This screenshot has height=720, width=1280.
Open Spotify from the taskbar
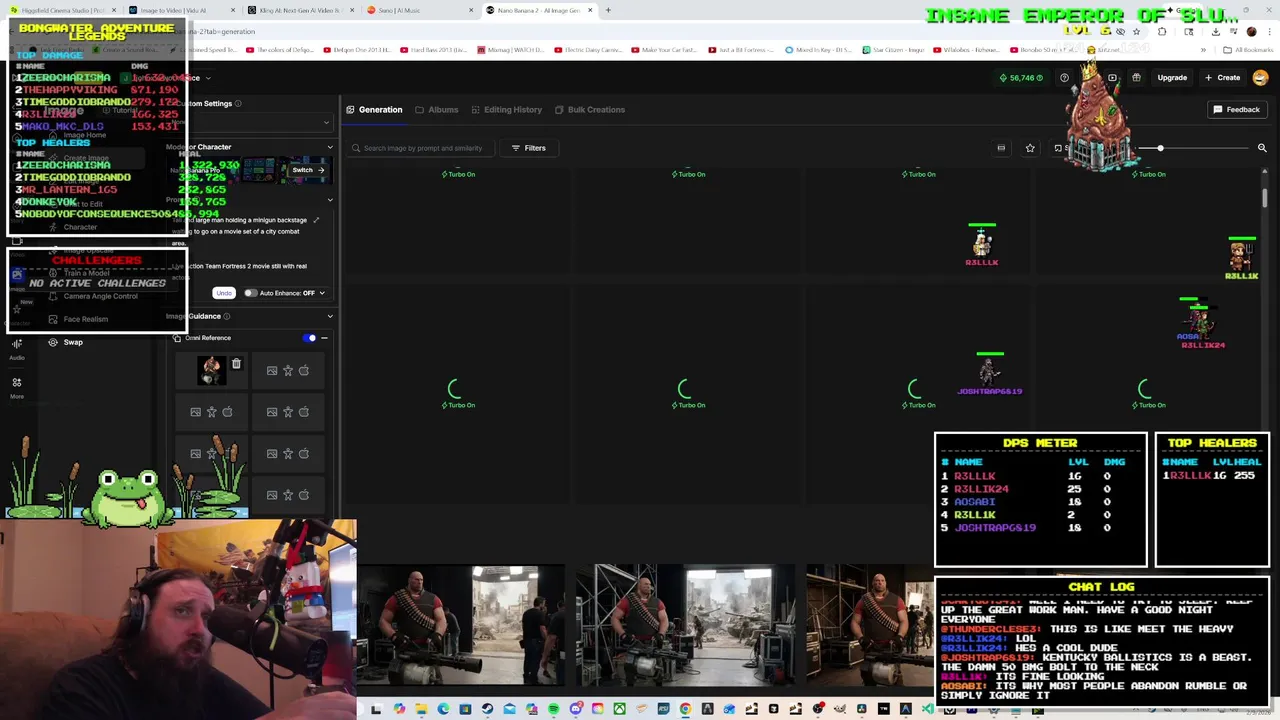[553, 709]
